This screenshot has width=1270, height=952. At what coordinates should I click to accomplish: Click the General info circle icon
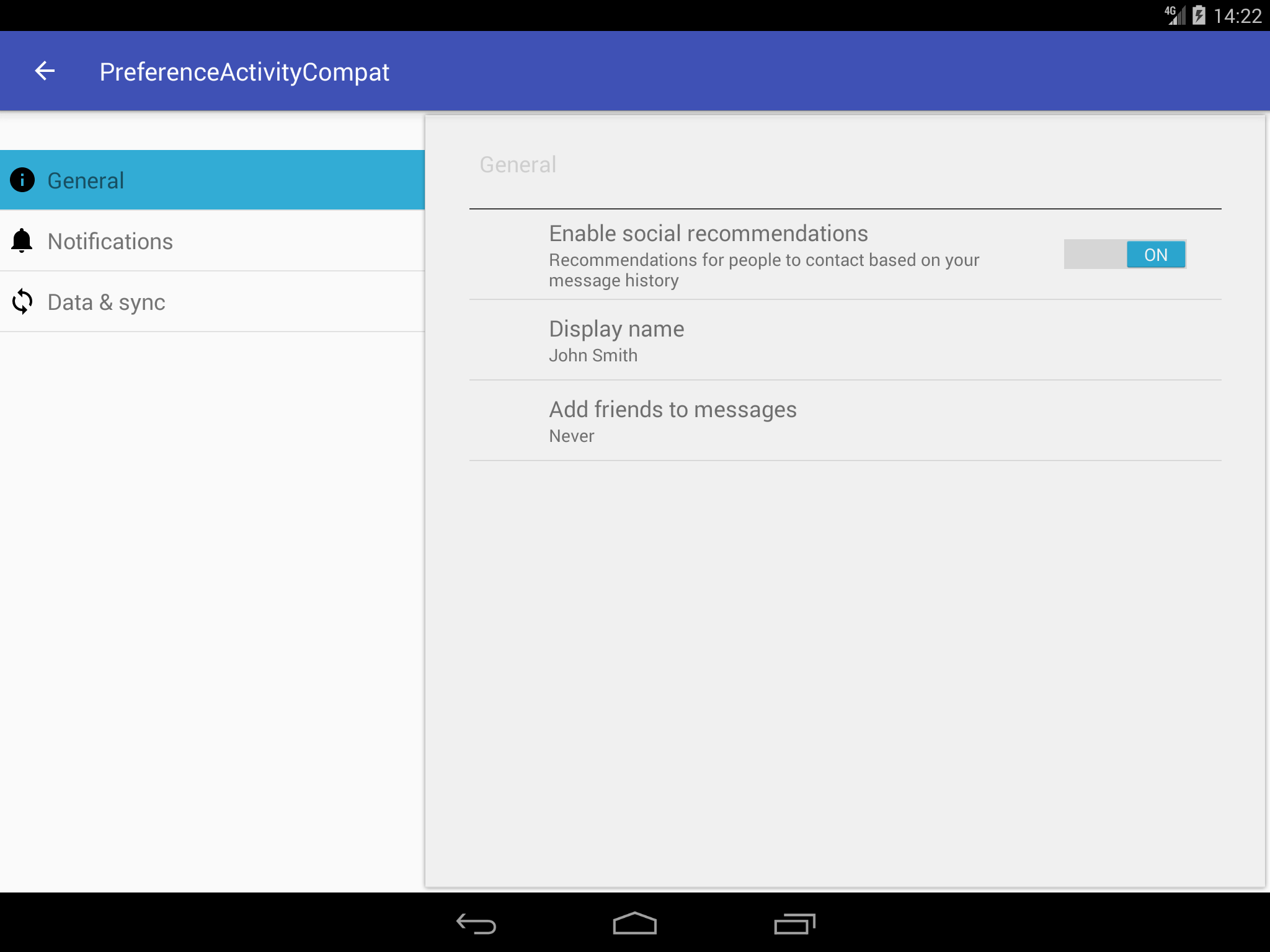point(22,180)
